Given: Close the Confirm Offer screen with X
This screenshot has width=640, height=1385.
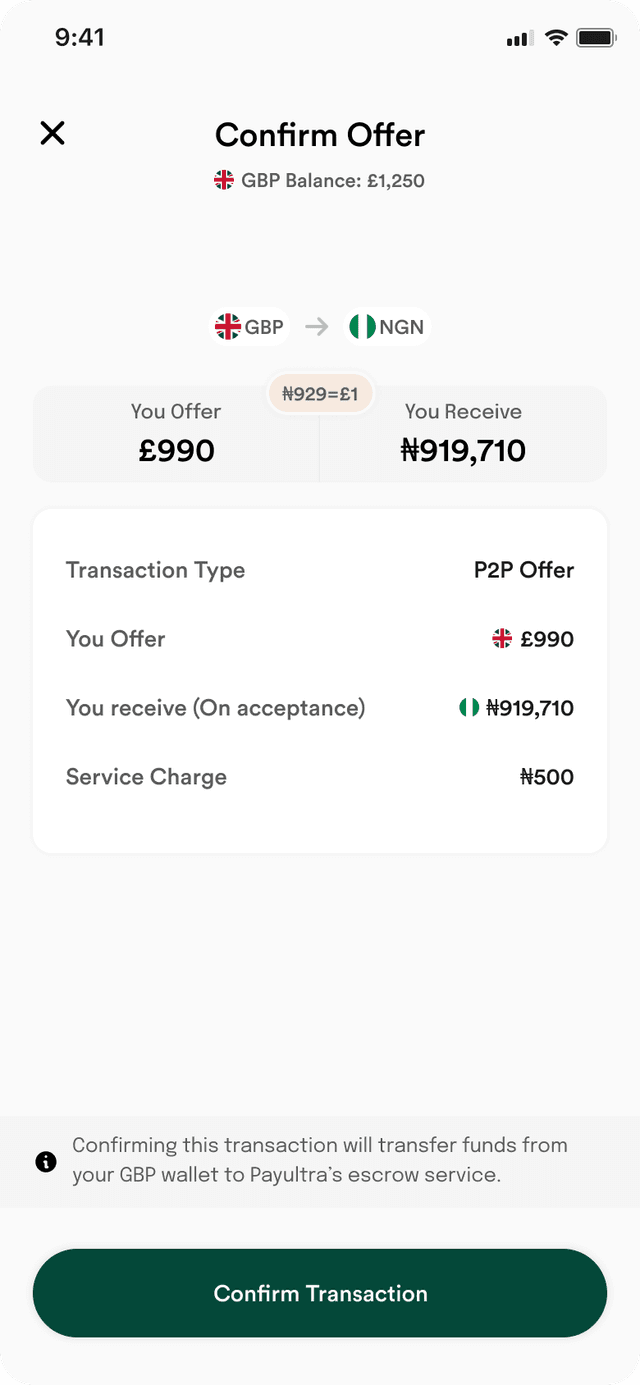Looking at the screenshot, I should click(x=52, y=133).
